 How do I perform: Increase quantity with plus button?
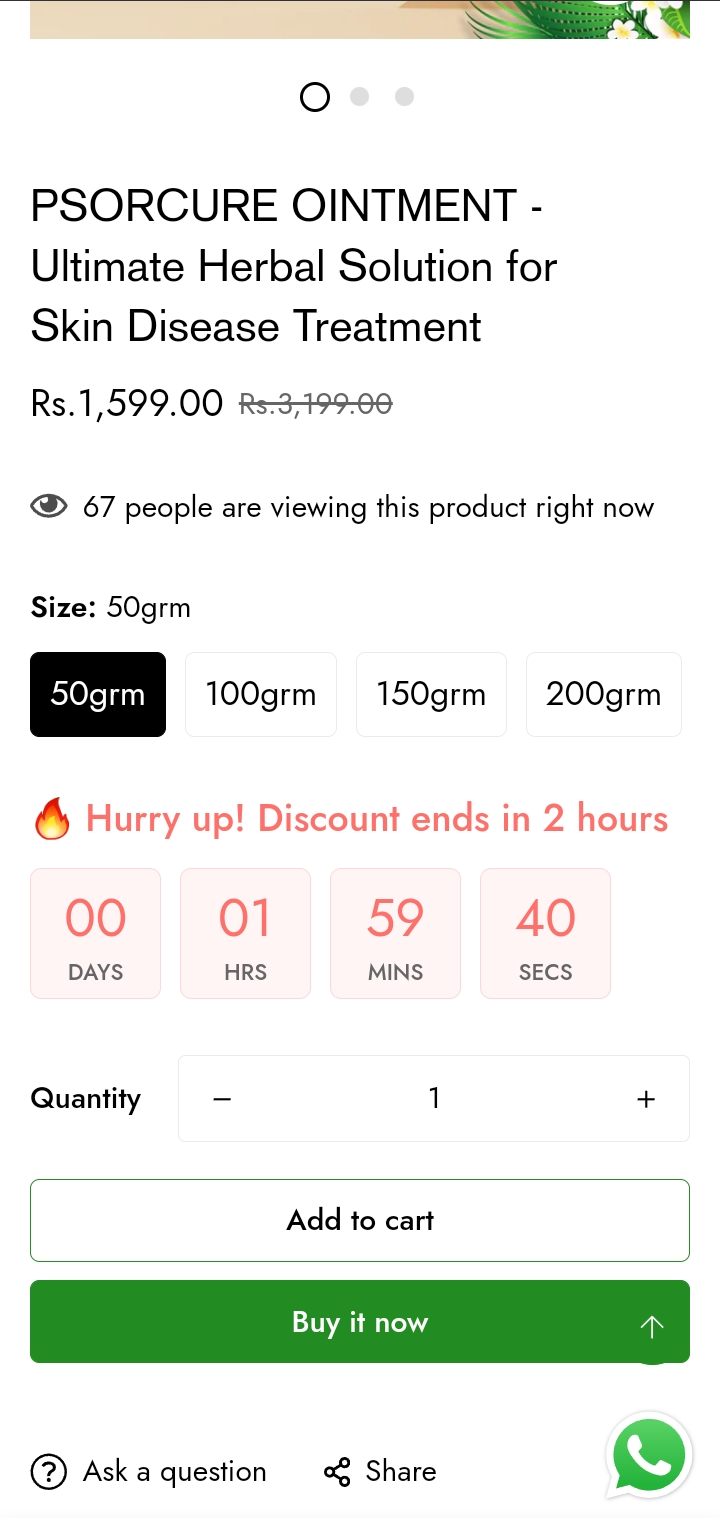646,1099
